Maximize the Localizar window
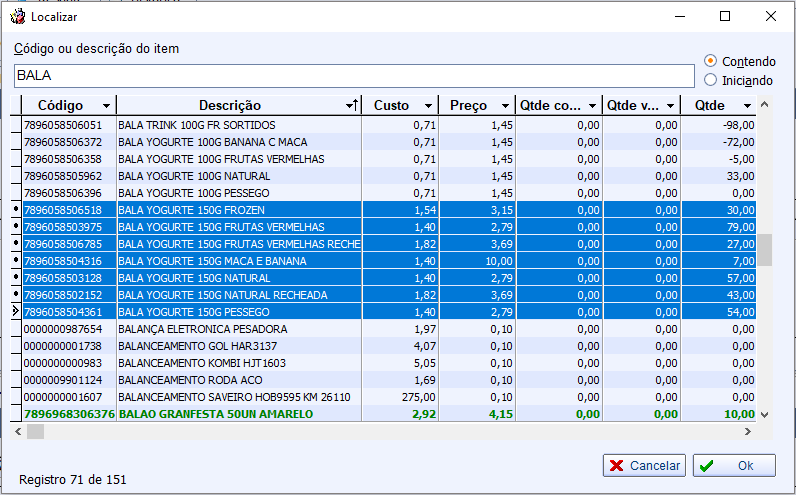The width and height of the screenshot is (796, 495). pyautogui.click(x=725, y=16)
